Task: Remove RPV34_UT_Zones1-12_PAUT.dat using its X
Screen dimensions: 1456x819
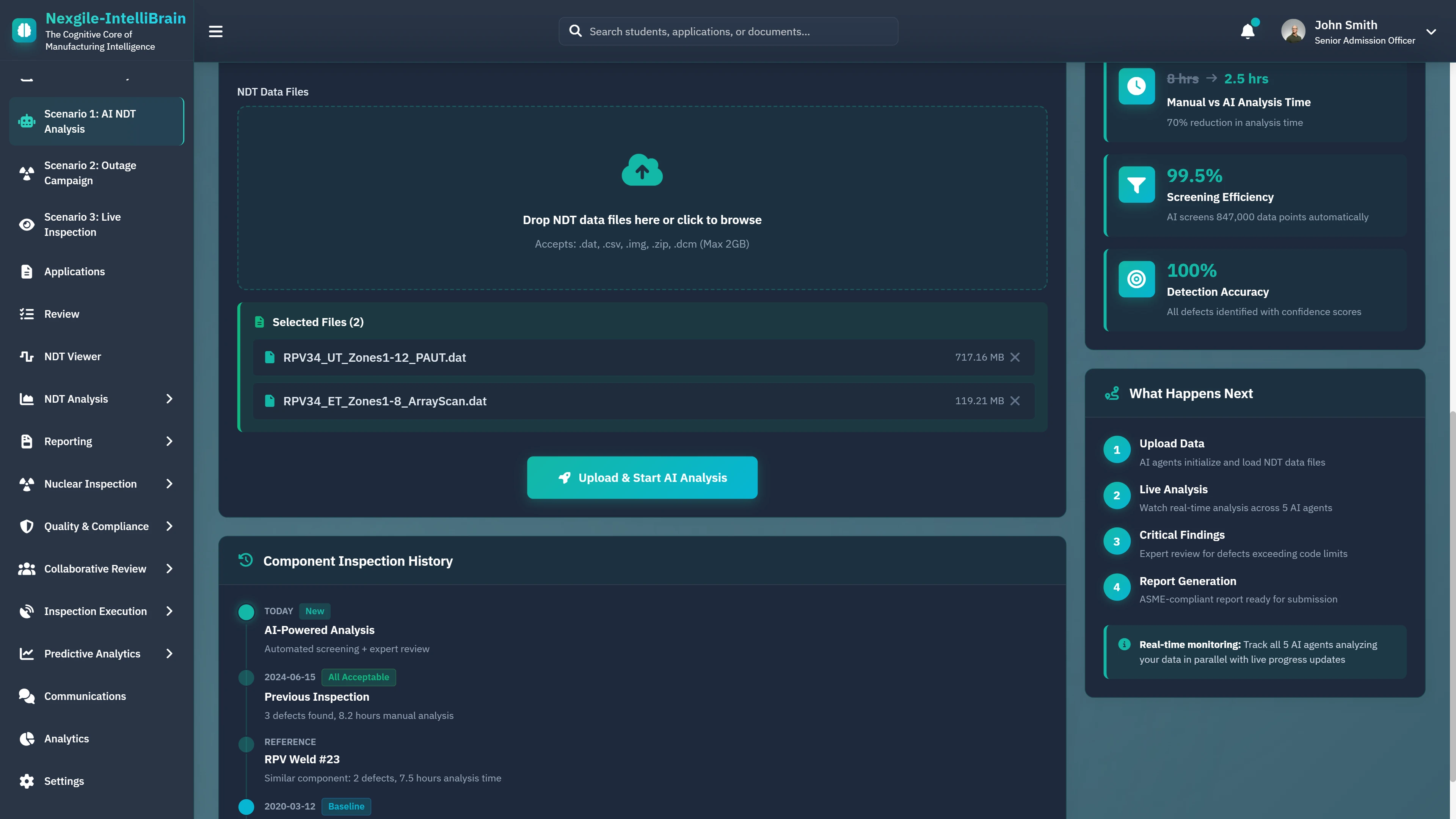Action: pyautogui.click(x=1015, y=357)
